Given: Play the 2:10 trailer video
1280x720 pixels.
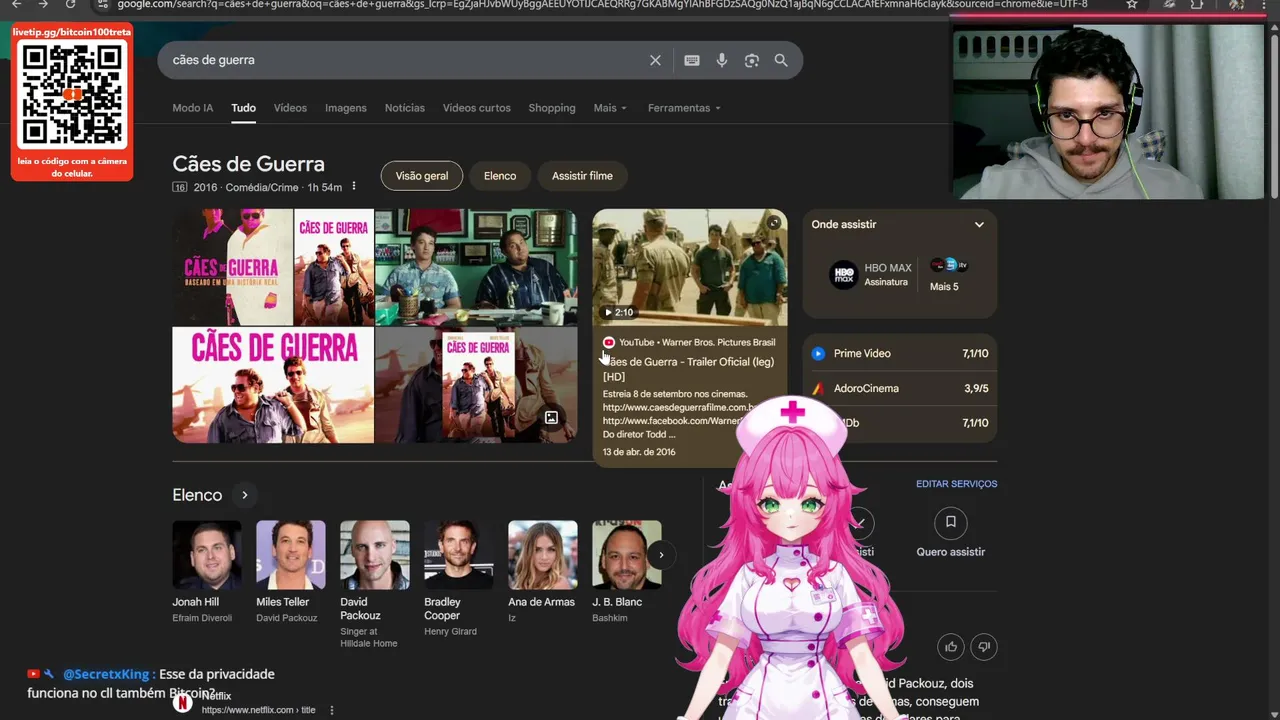Looking at the screenshot, I should (619, 312).
